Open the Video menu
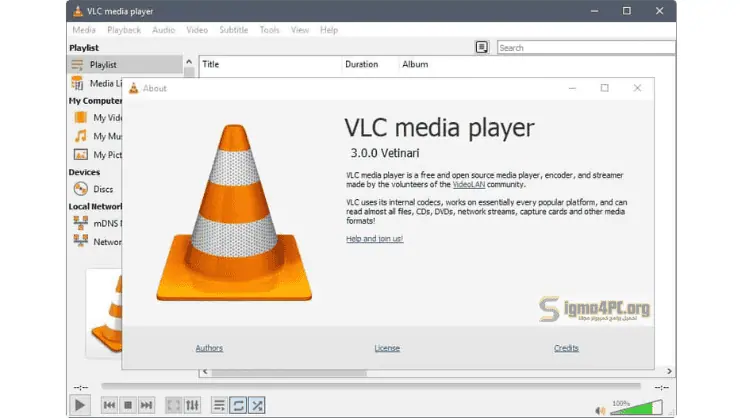 point(197,30)
